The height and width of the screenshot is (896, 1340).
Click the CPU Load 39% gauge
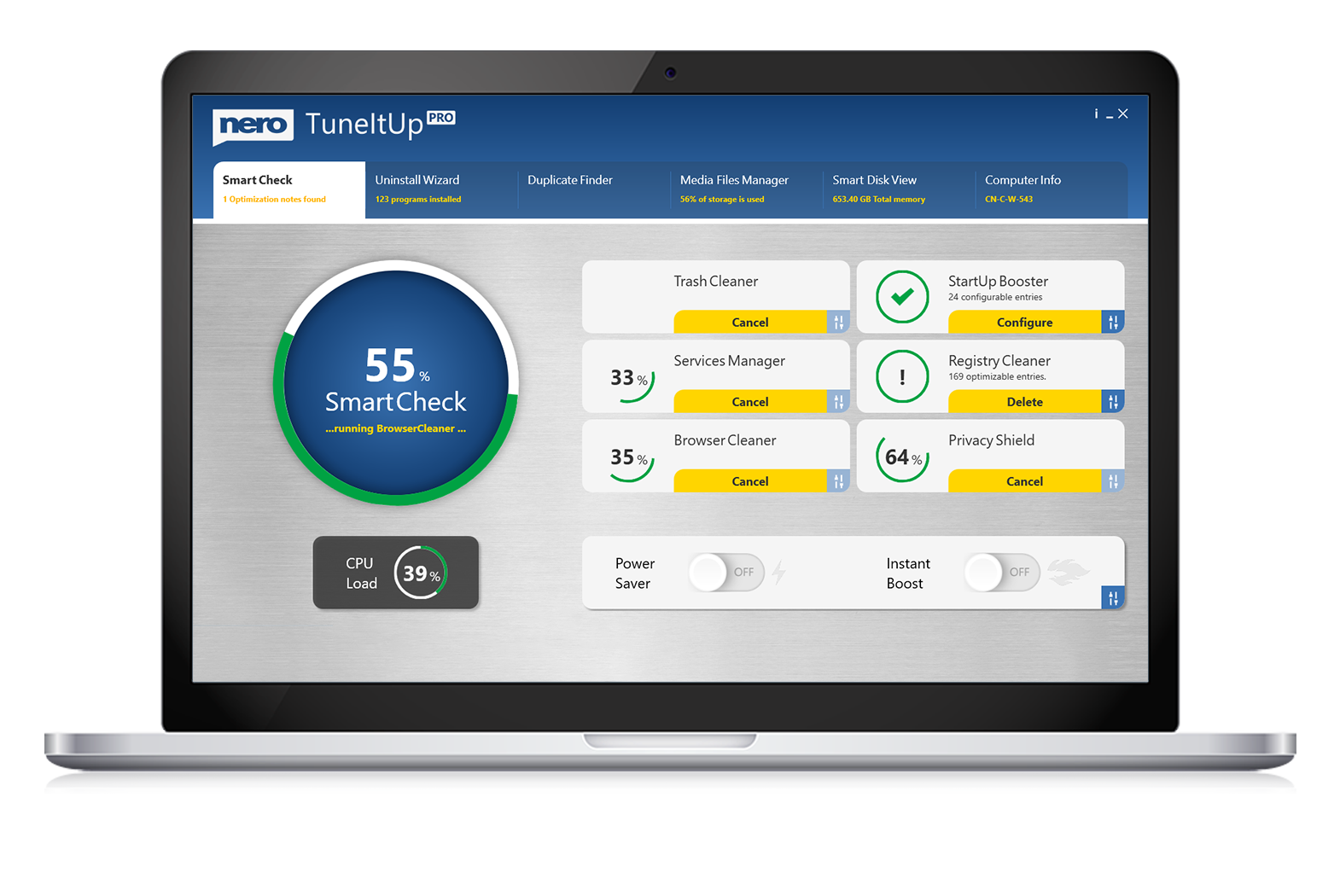[x=420, y=573]
